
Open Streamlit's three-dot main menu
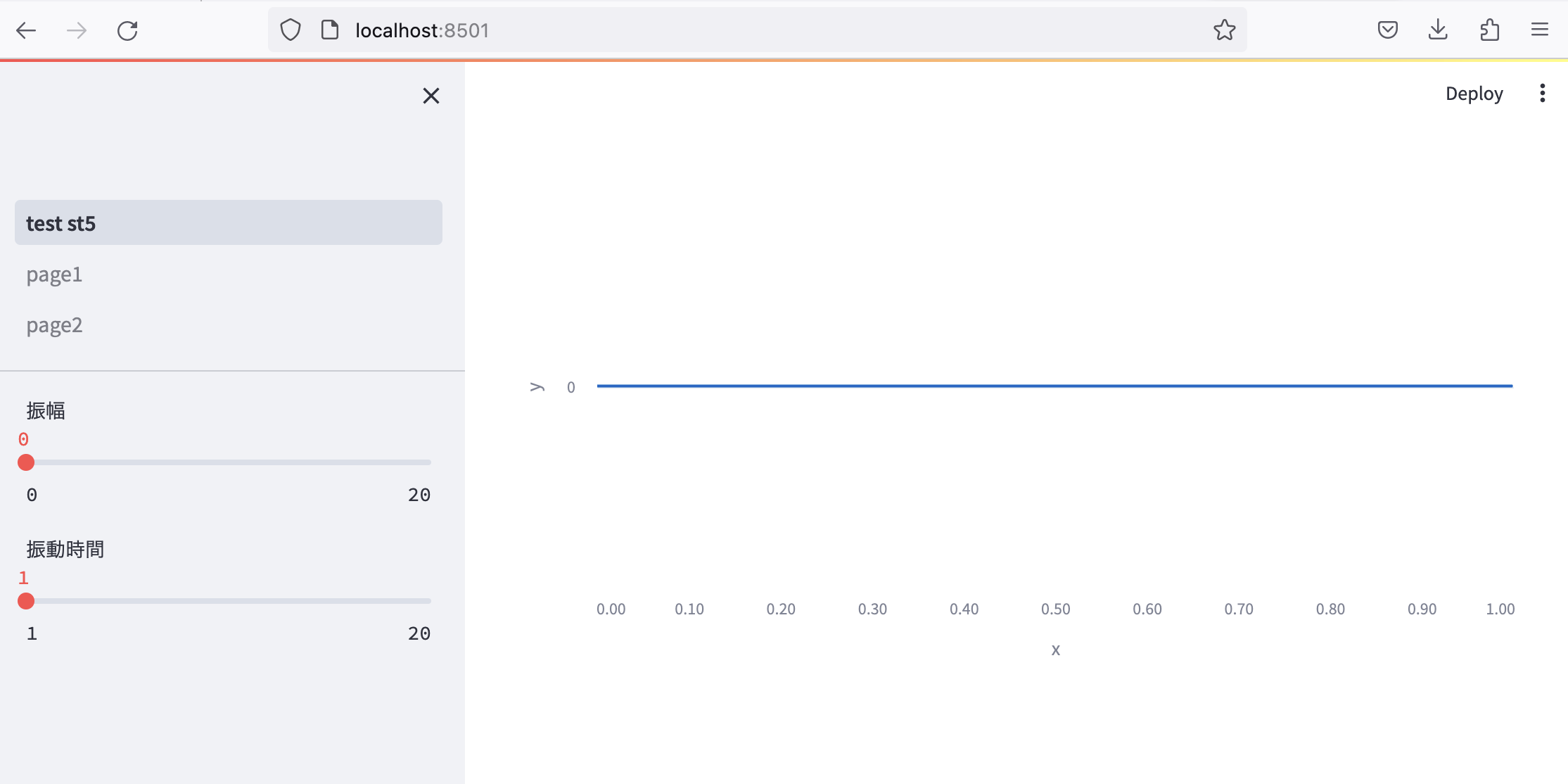tap(1542, 94)
